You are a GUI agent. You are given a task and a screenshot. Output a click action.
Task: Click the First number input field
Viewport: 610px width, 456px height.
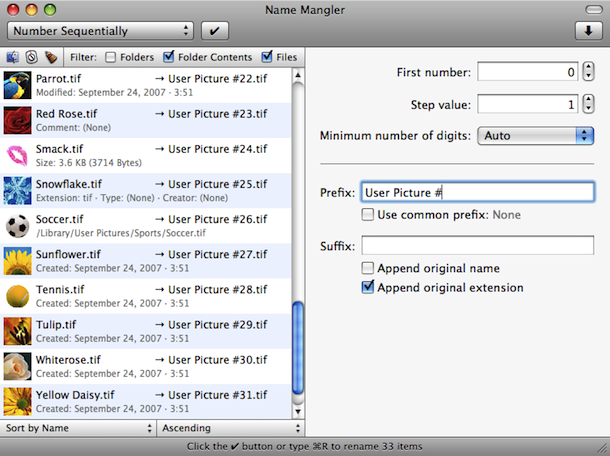click(x=528, y=72)
